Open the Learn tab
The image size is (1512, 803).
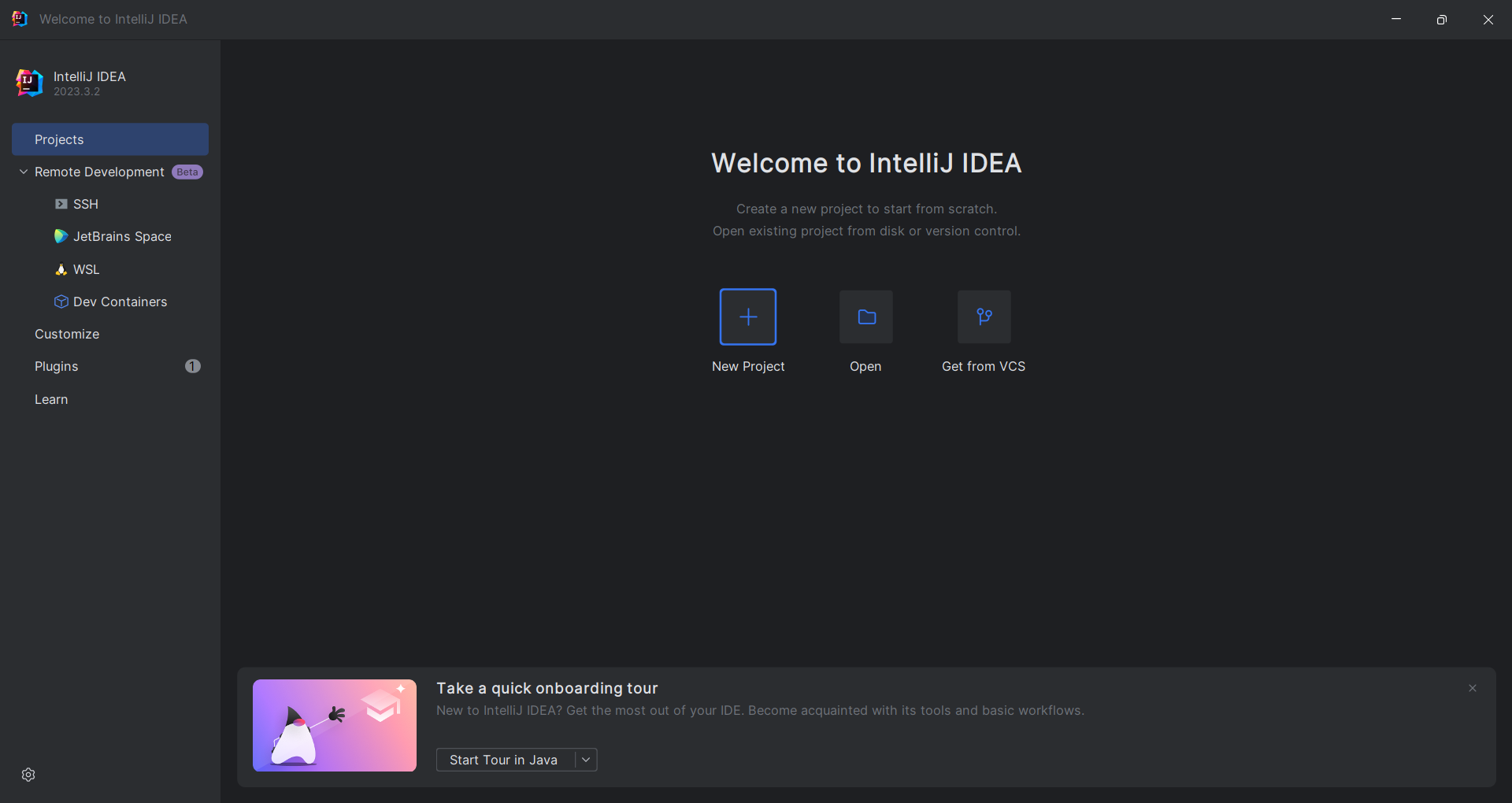pyautogui.click(x=110, y=399)
